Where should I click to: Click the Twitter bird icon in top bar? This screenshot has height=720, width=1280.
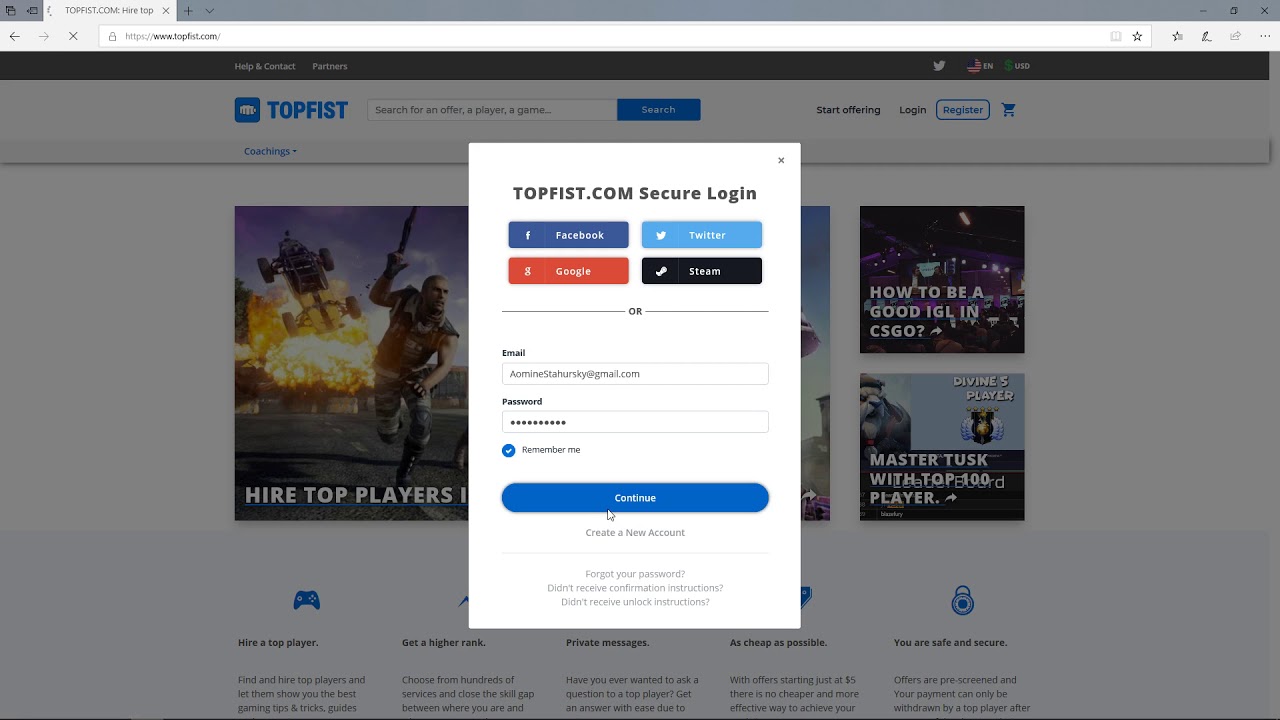[x=939, y=66]
